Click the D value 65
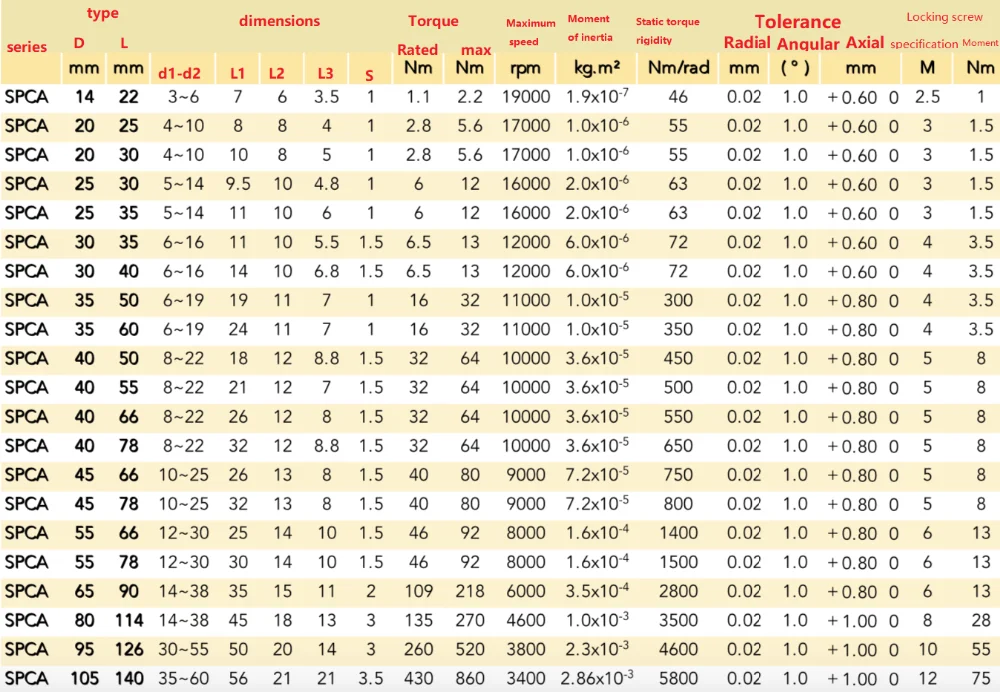 tap(84, 591)
